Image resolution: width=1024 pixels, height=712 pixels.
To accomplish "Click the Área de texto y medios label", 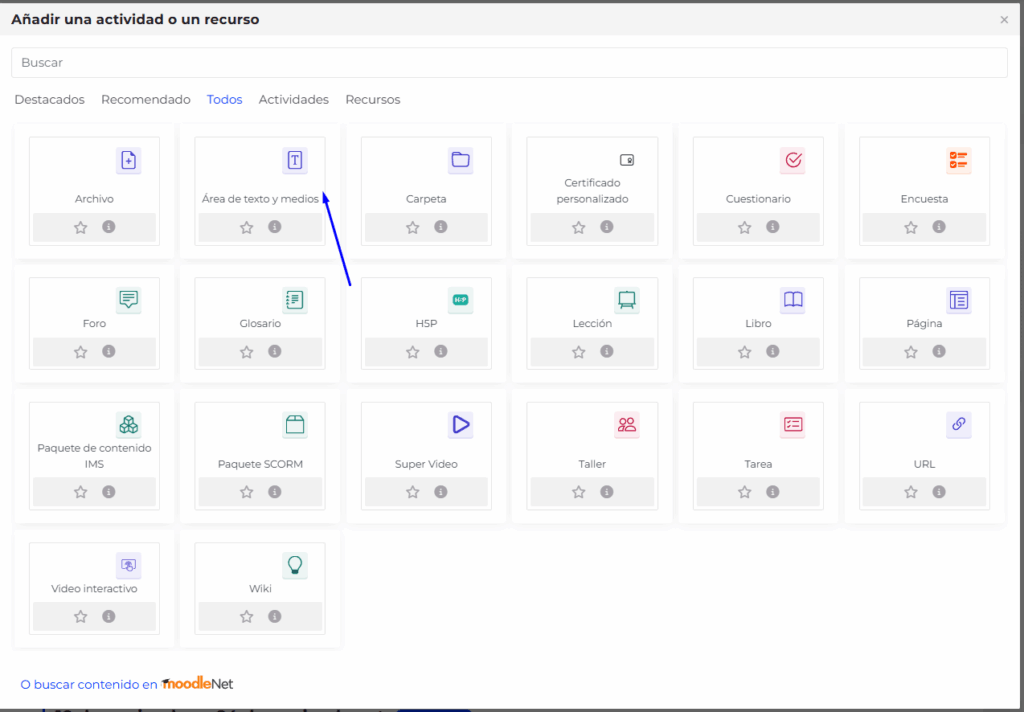I will 259,199.
